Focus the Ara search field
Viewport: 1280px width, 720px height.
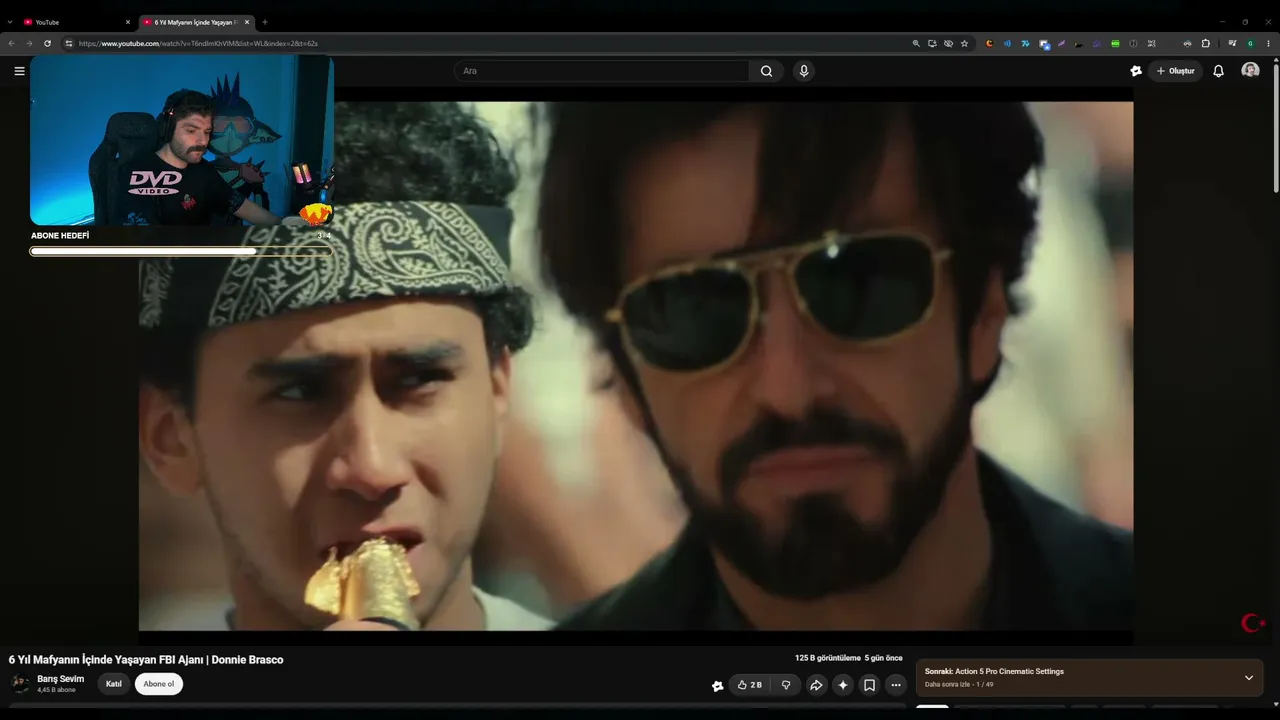tap(604, 71)
